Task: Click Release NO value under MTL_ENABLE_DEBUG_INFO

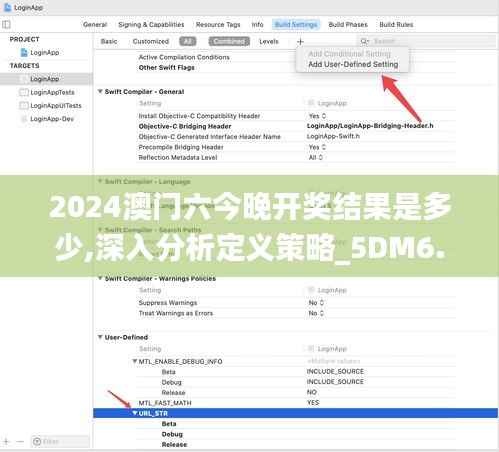Action: 311,392
